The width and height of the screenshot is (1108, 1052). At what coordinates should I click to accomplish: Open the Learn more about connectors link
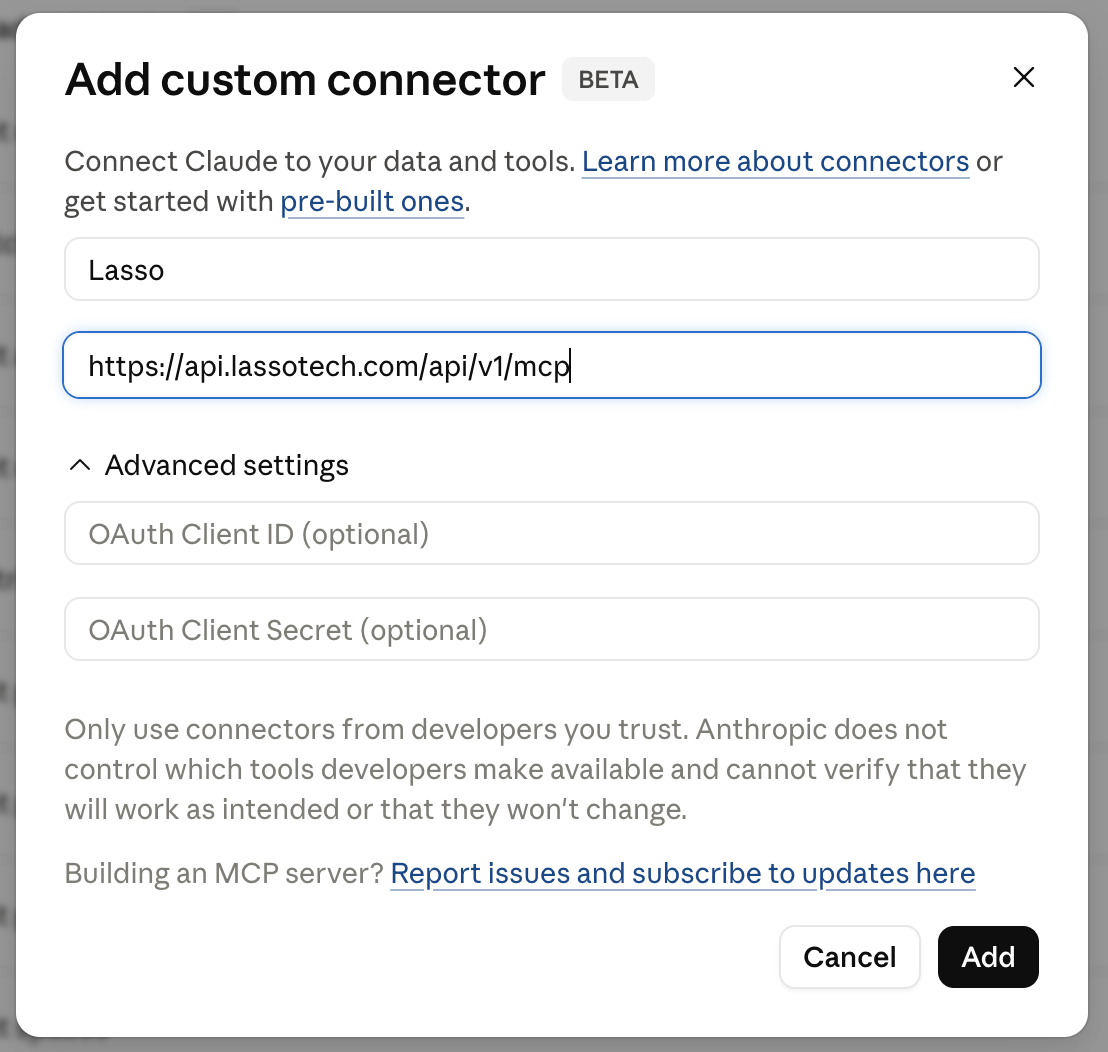tap(775, 162)
